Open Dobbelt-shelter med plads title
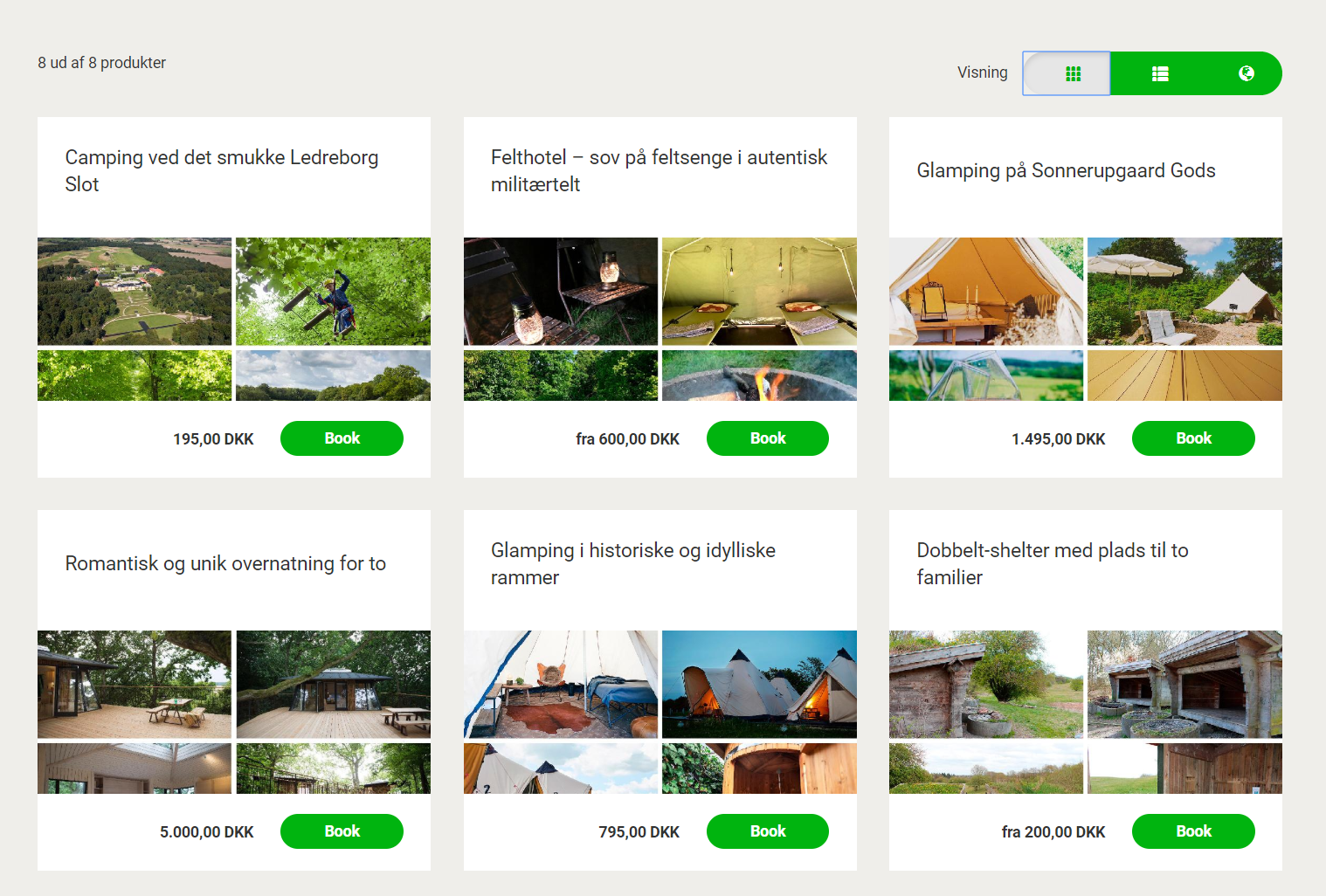1326x896 pixels. coord(1052,564)
